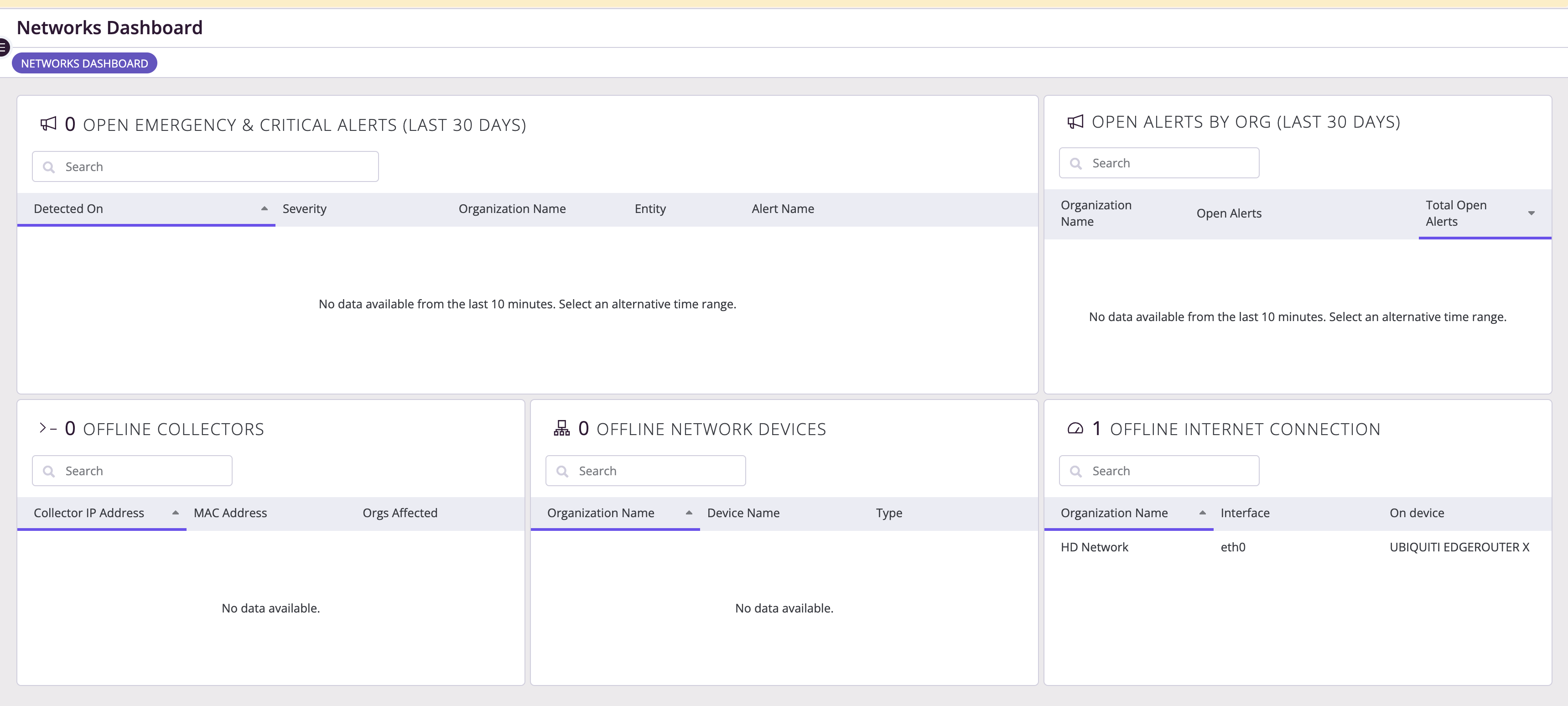1568x706 pixels.
Task: Focus the Offline Network Devices search field
Action: (x=645, y=471)
